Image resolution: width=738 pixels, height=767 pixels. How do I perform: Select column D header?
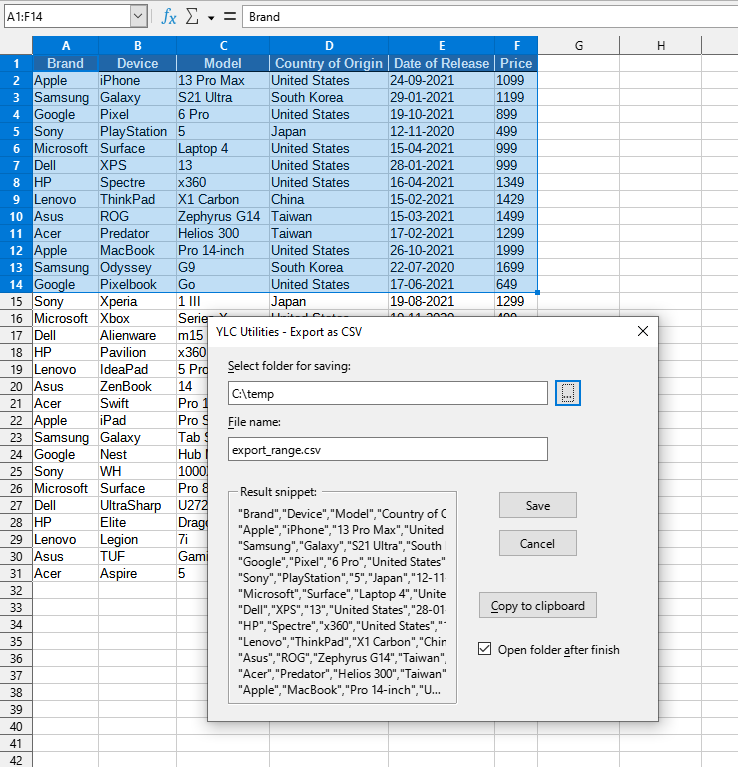pyautogui.click(x=329, y=45)
